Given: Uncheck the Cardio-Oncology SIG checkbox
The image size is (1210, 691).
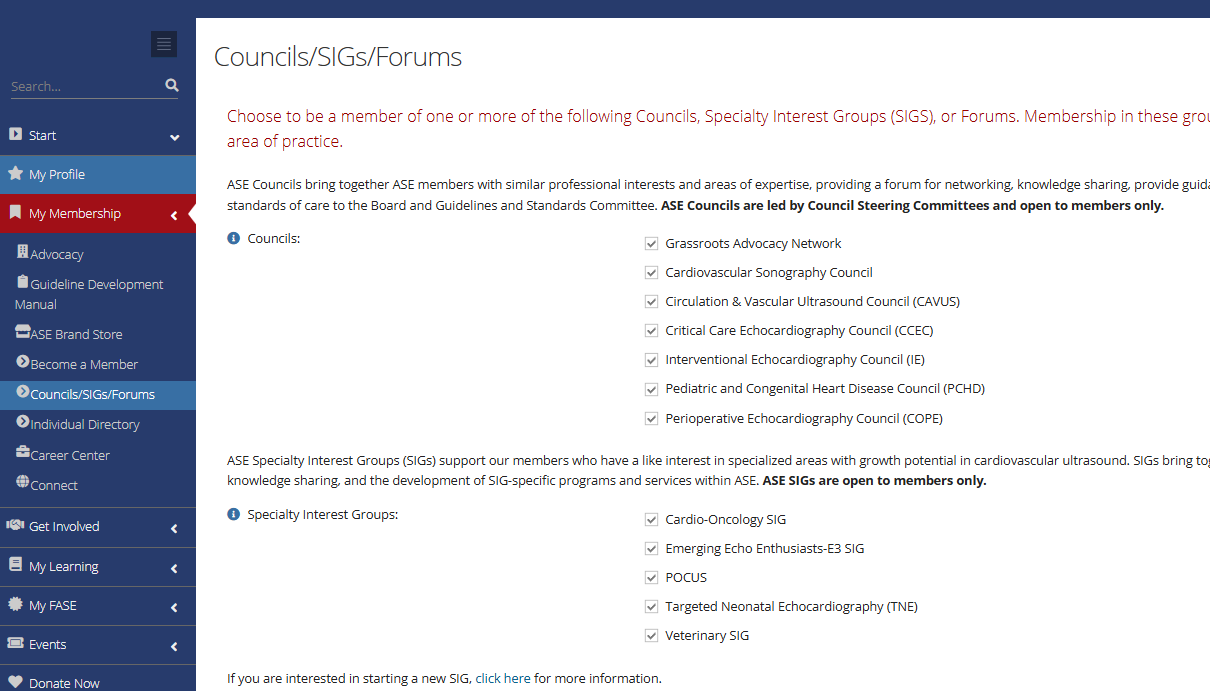Looking at the screenshot, I should tap(652, 519).
